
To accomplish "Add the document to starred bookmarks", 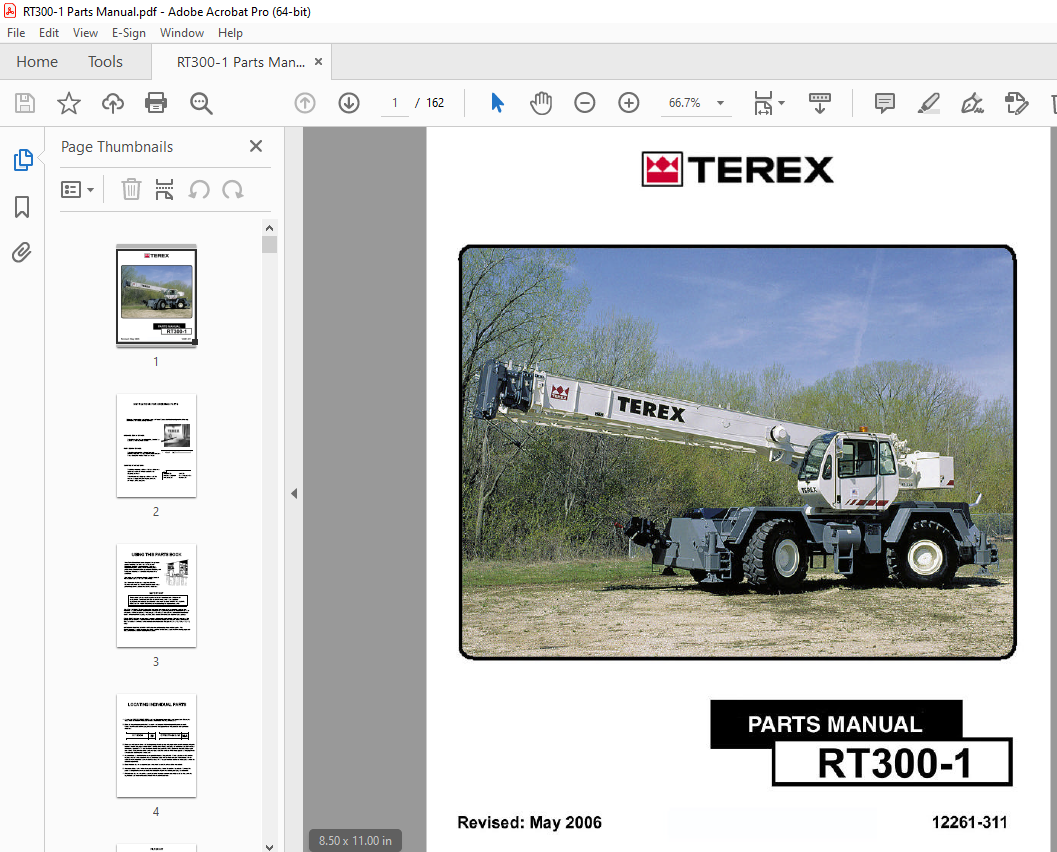I will point(69,103).
